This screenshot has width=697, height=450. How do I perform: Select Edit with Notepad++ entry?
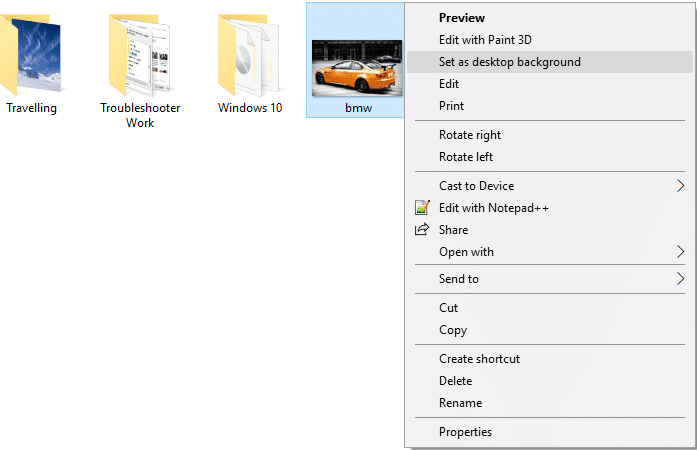click(550, 208)
